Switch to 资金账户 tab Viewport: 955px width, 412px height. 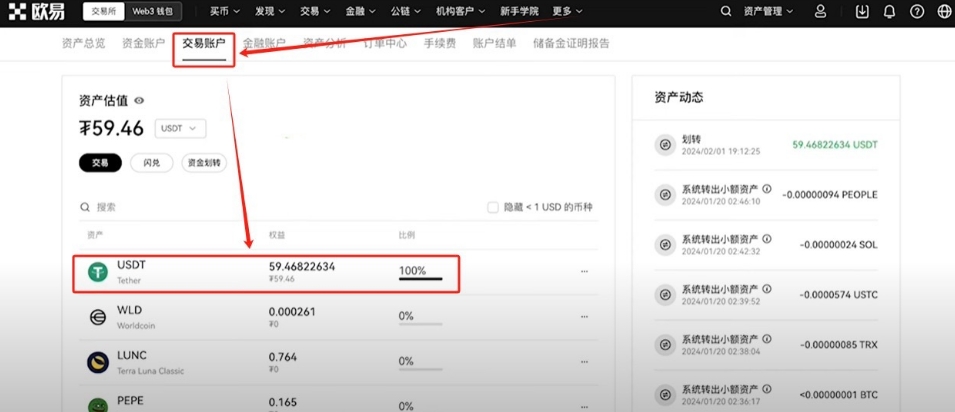143,43
